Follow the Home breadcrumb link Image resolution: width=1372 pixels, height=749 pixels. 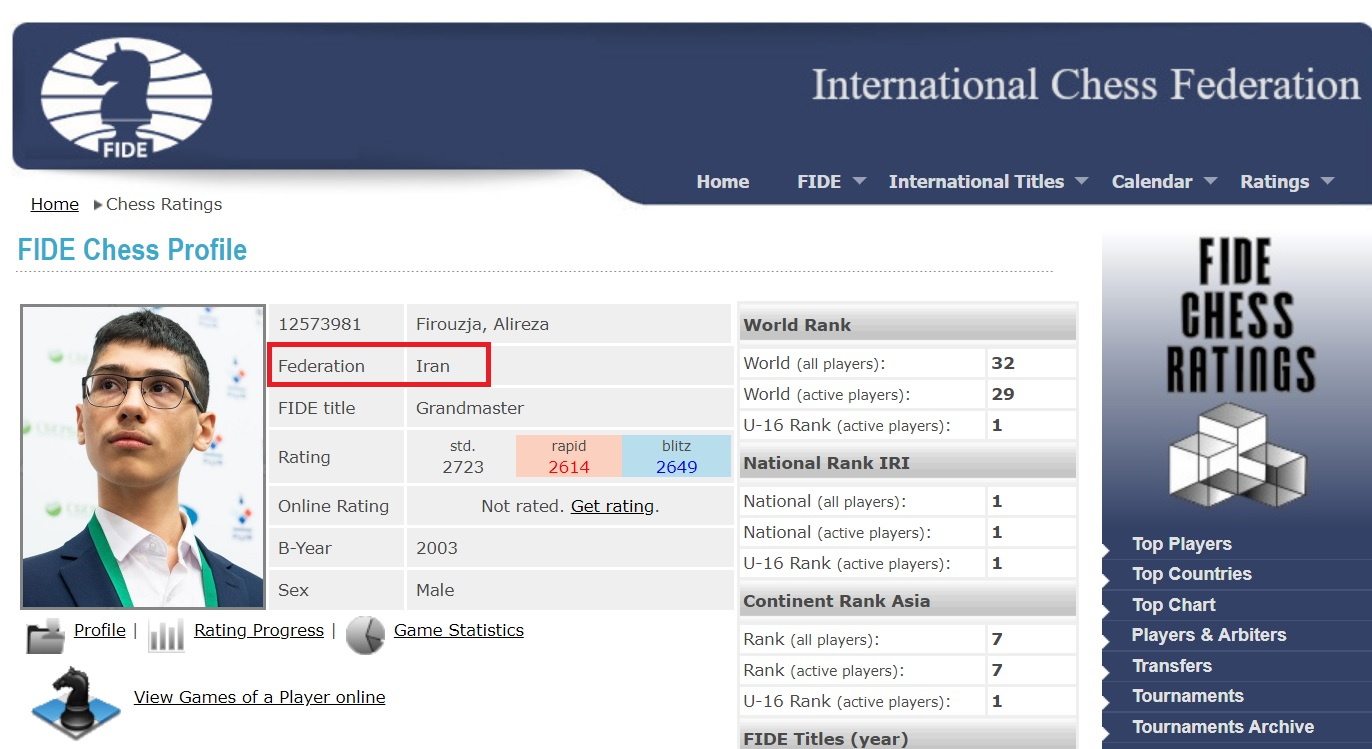[54, 204]
